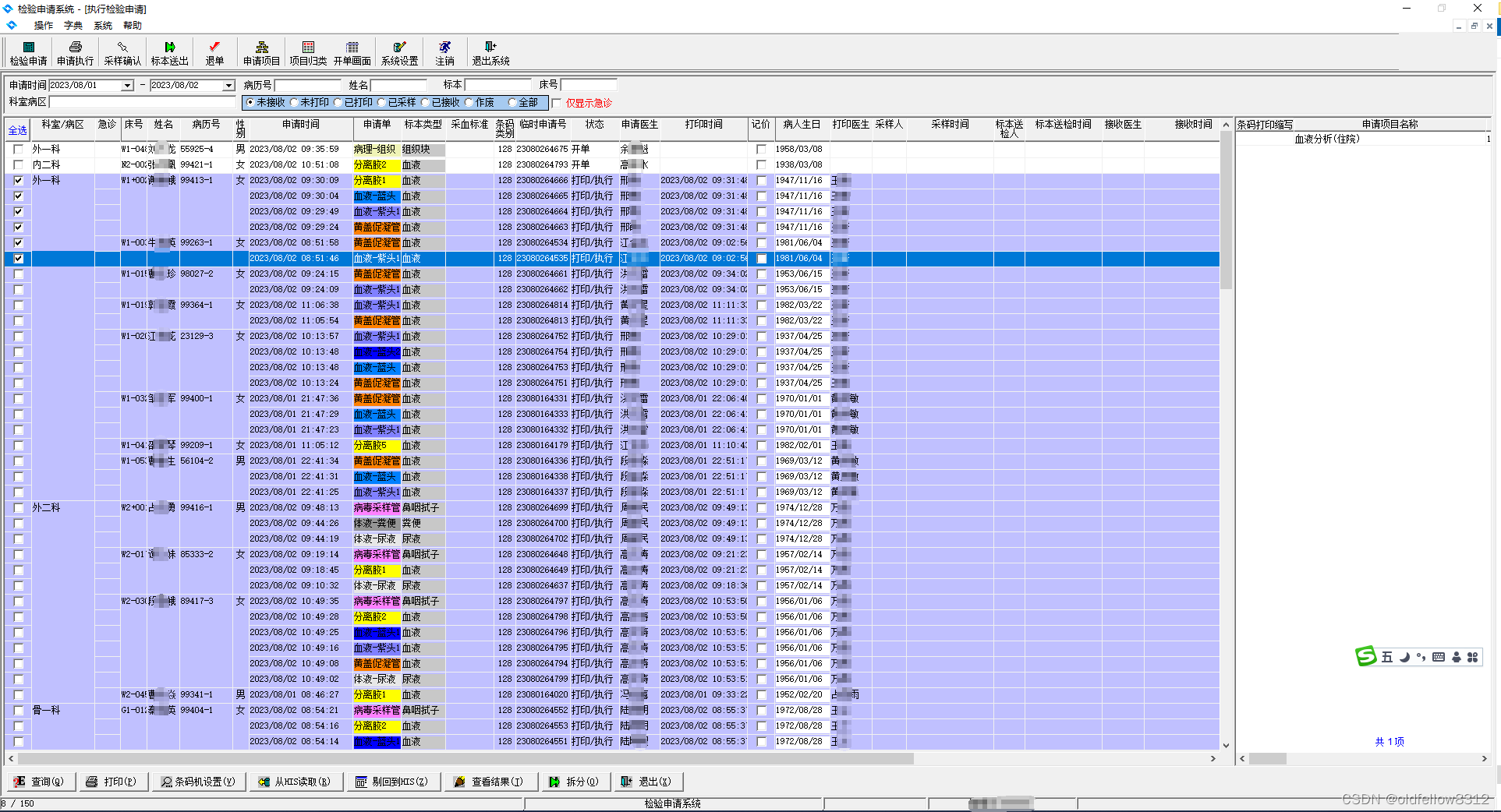This screenshot has height=812, width=1501.
Task: Click the 打印(P) printer button
Action: coord(115,782)
